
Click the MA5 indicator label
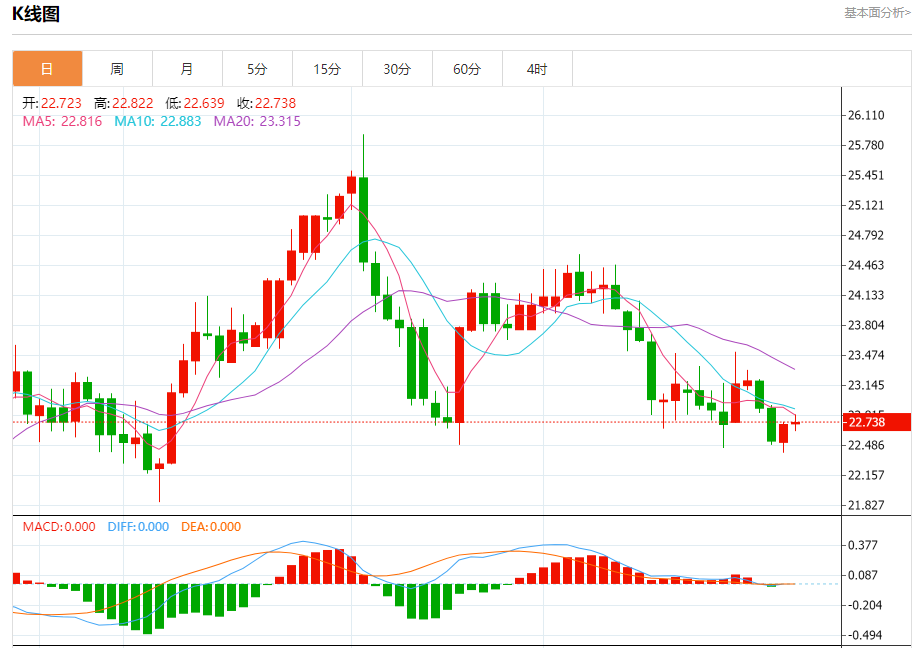coord(62,122)
